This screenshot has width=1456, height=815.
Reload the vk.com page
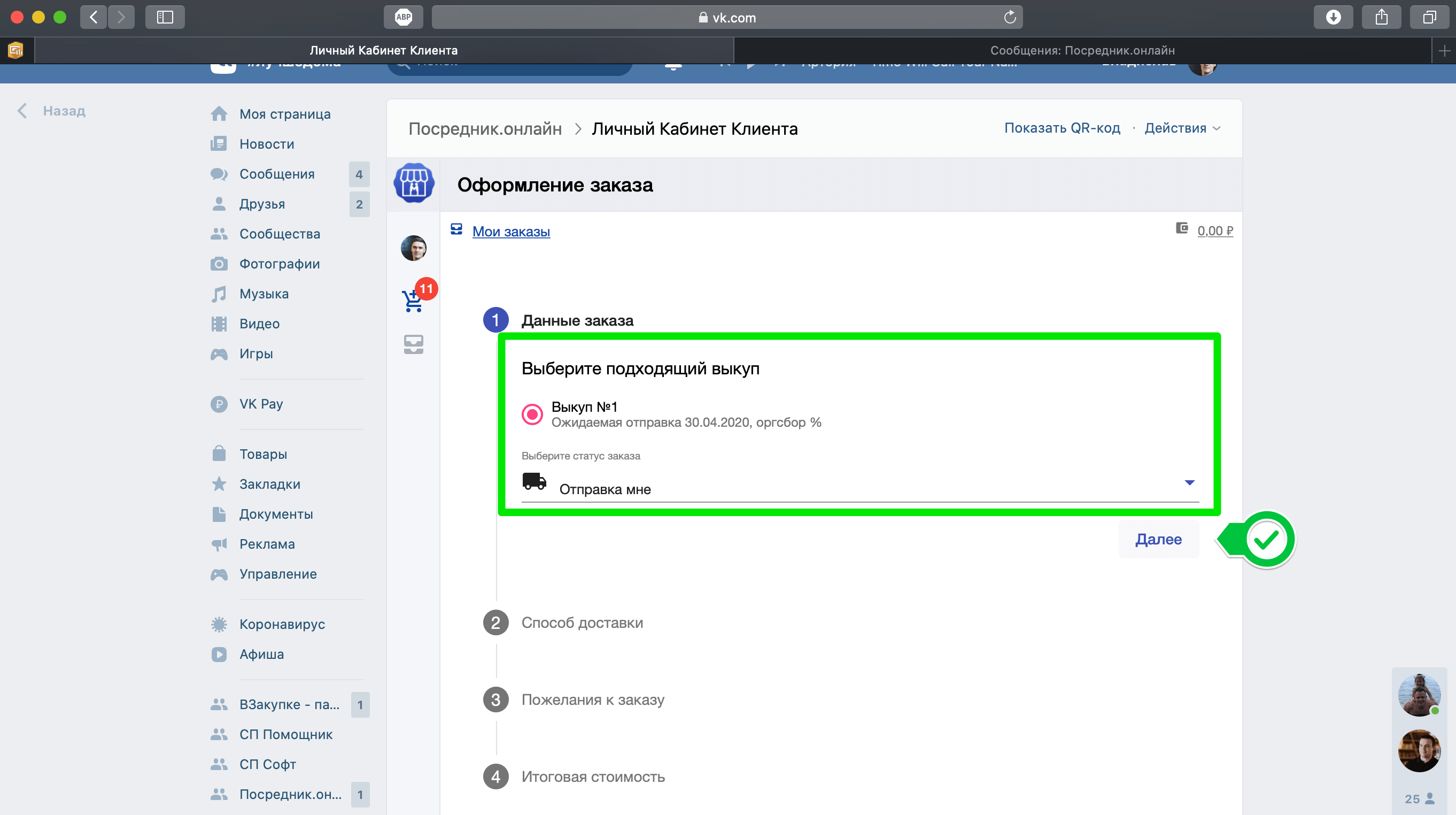tap(1010, 18)
